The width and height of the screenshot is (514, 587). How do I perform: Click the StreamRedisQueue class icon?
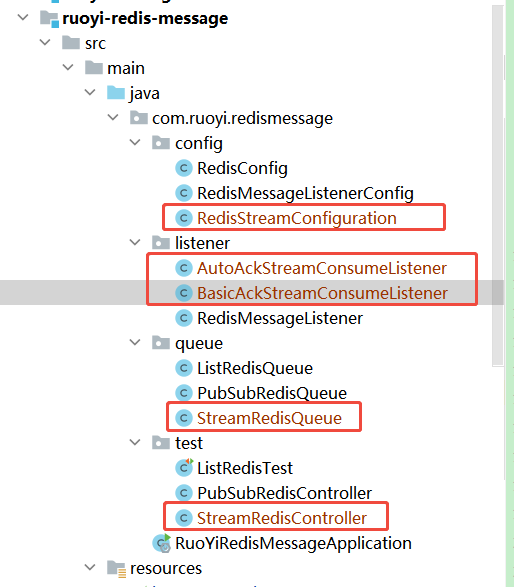coord(184,418)
